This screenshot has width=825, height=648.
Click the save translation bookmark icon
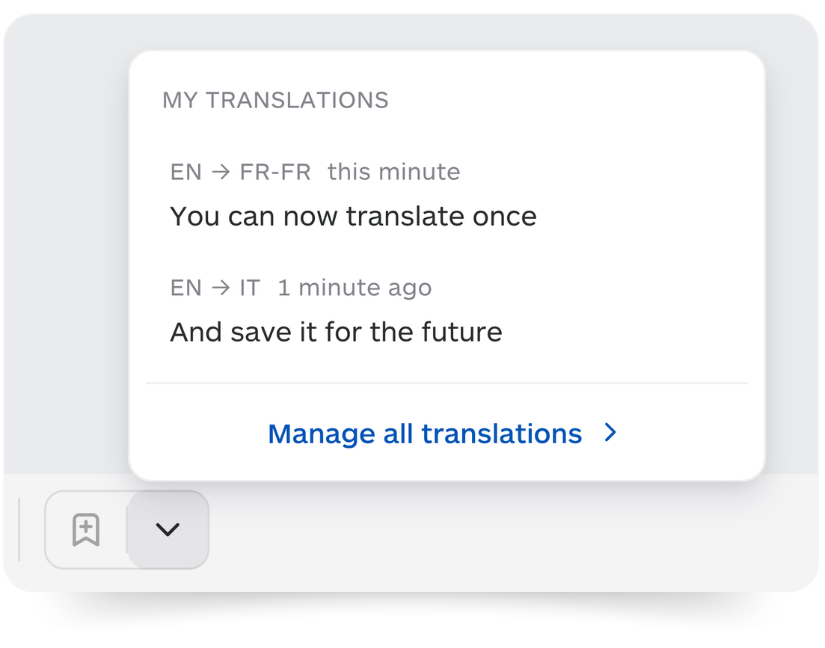click(86, 530)
